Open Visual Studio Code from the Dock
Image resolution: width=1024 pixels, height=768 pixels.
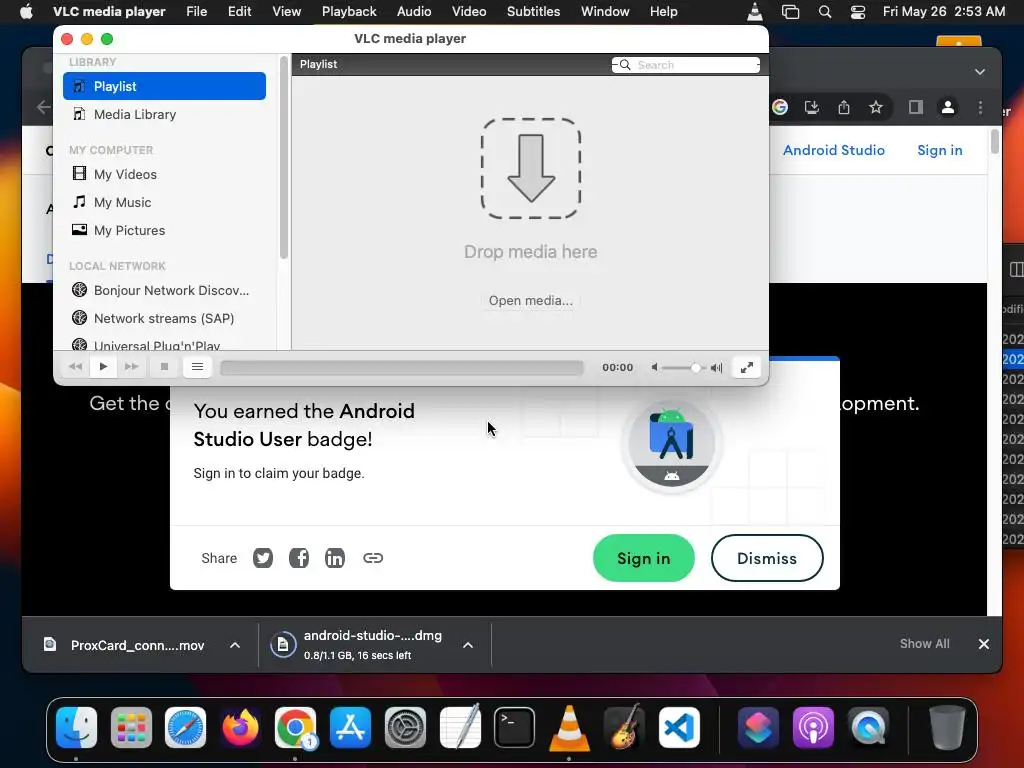[x=679, y=728]
